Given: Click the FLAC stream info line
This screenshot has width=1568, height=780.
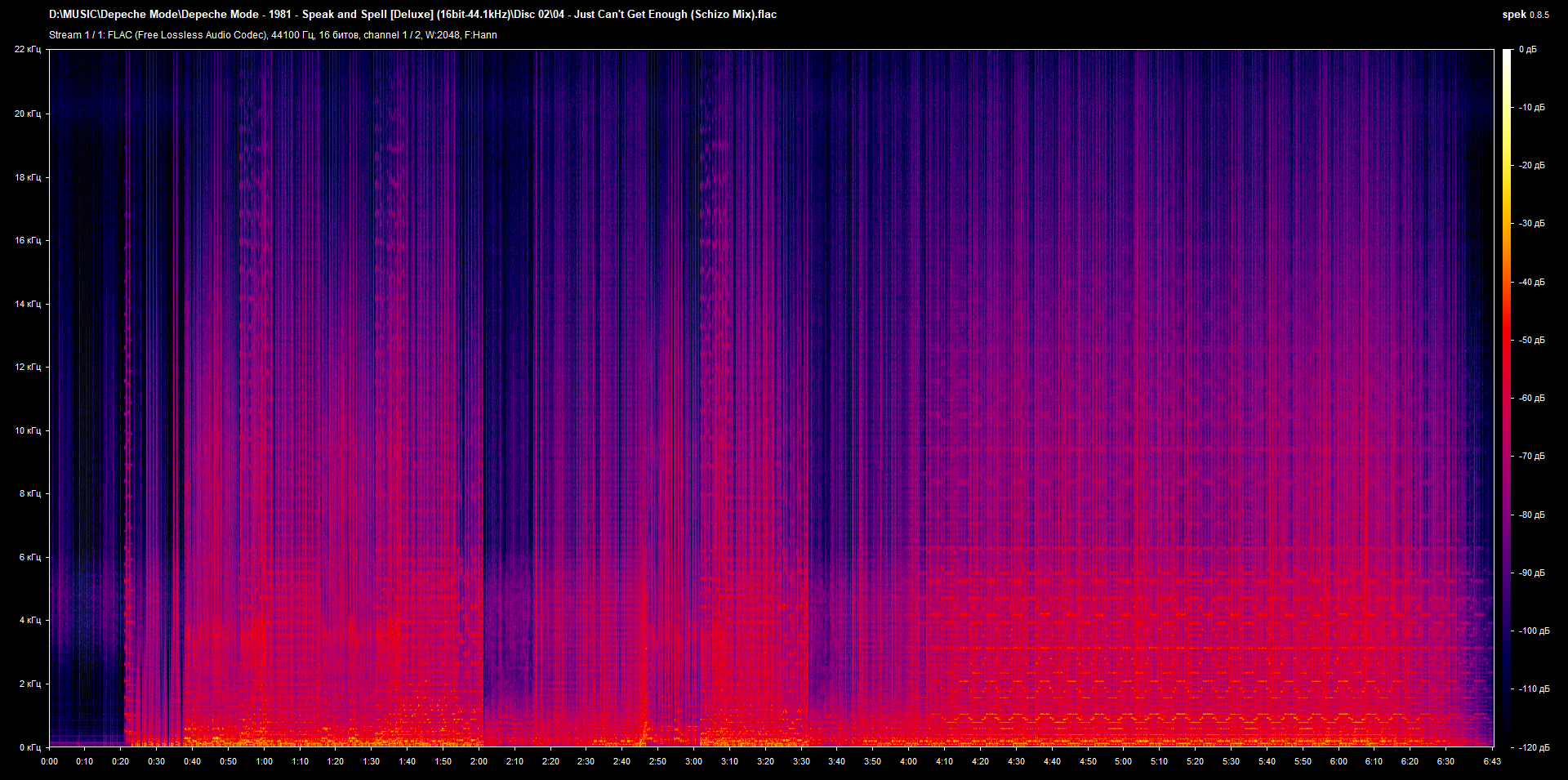Looking at the screenshot, I should (273, 35).
